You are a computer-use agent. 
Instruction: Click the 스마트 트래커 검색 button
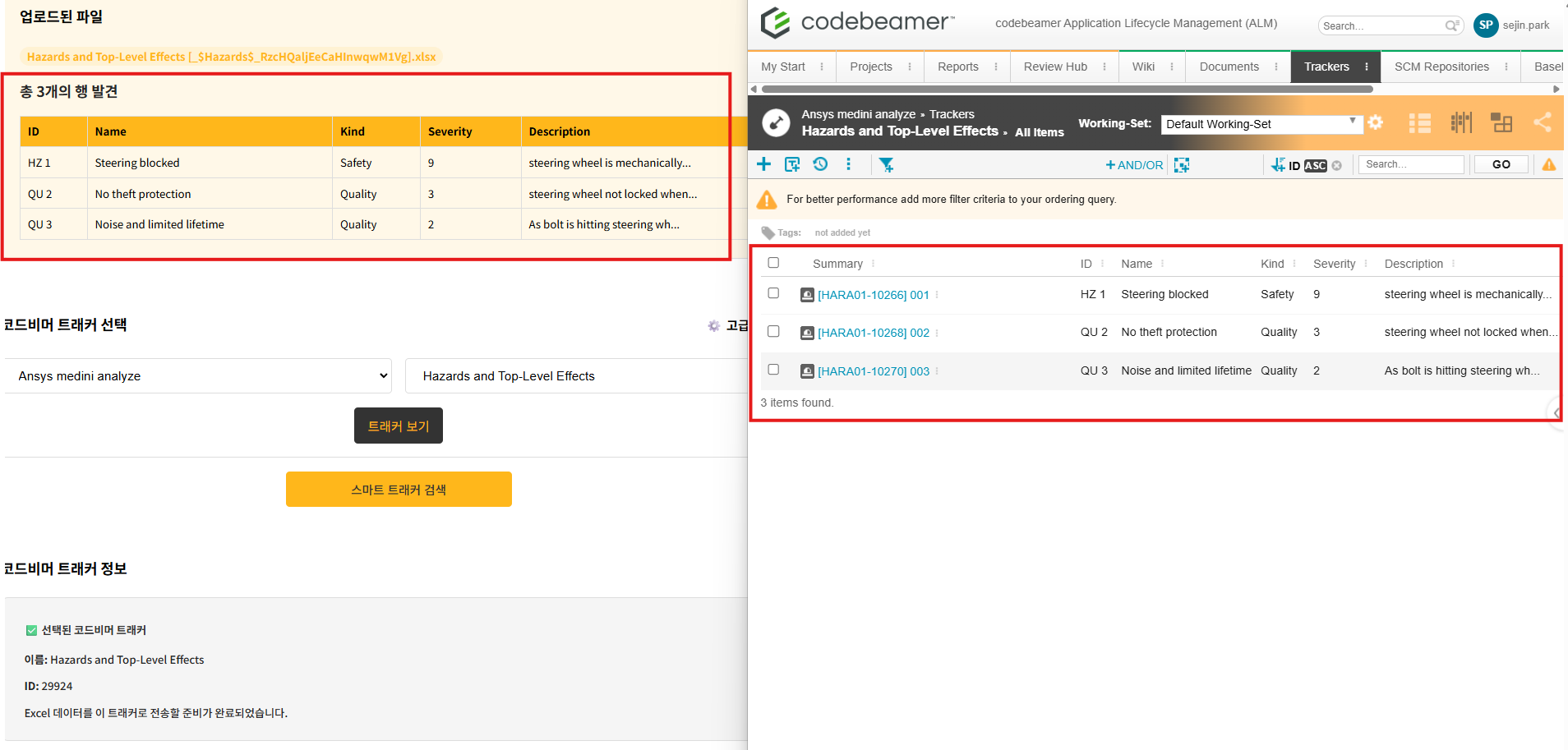tap(399, 489)
